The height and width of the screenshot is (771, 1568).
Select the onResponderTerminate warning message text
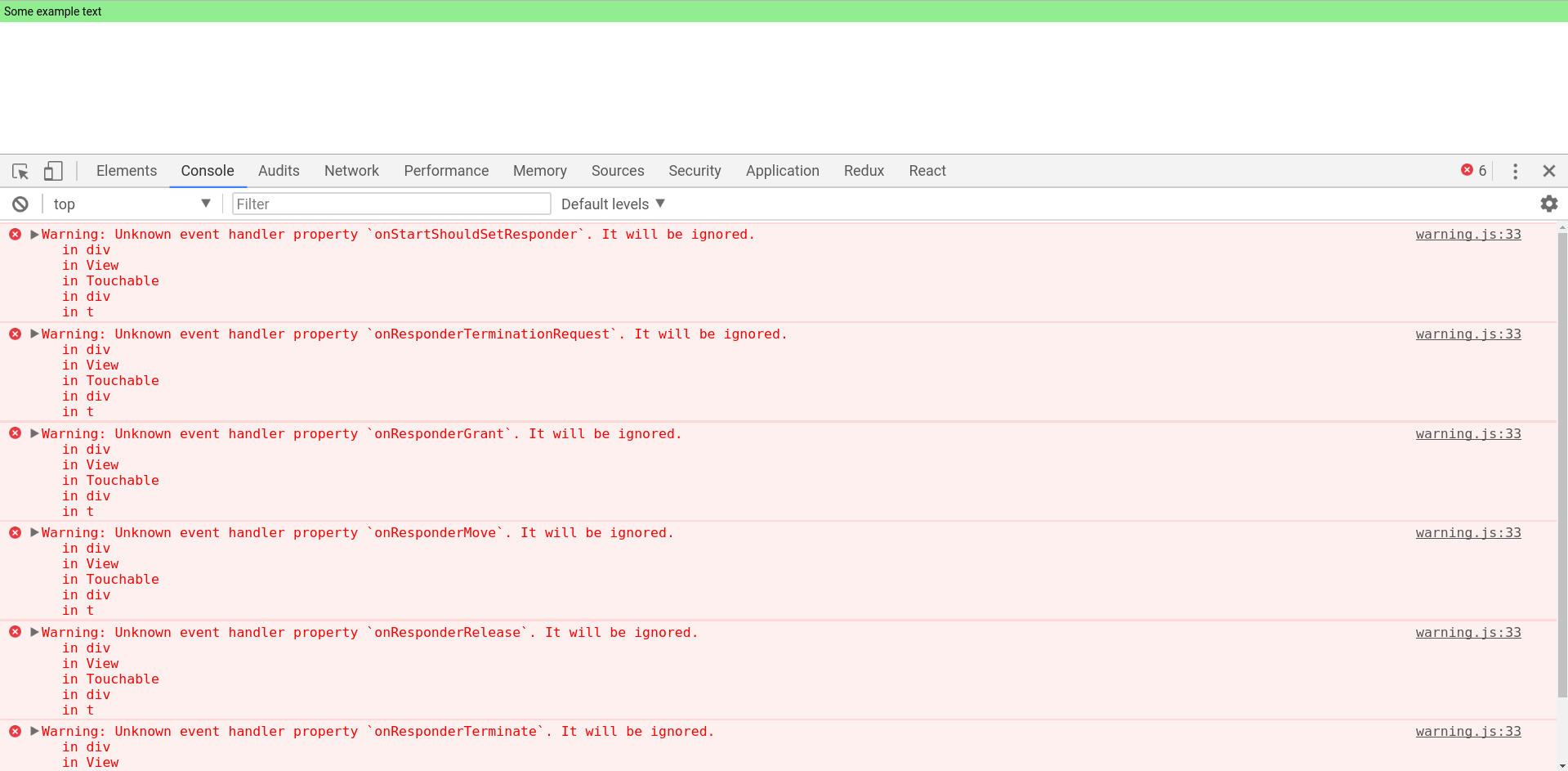coord(378,732)
